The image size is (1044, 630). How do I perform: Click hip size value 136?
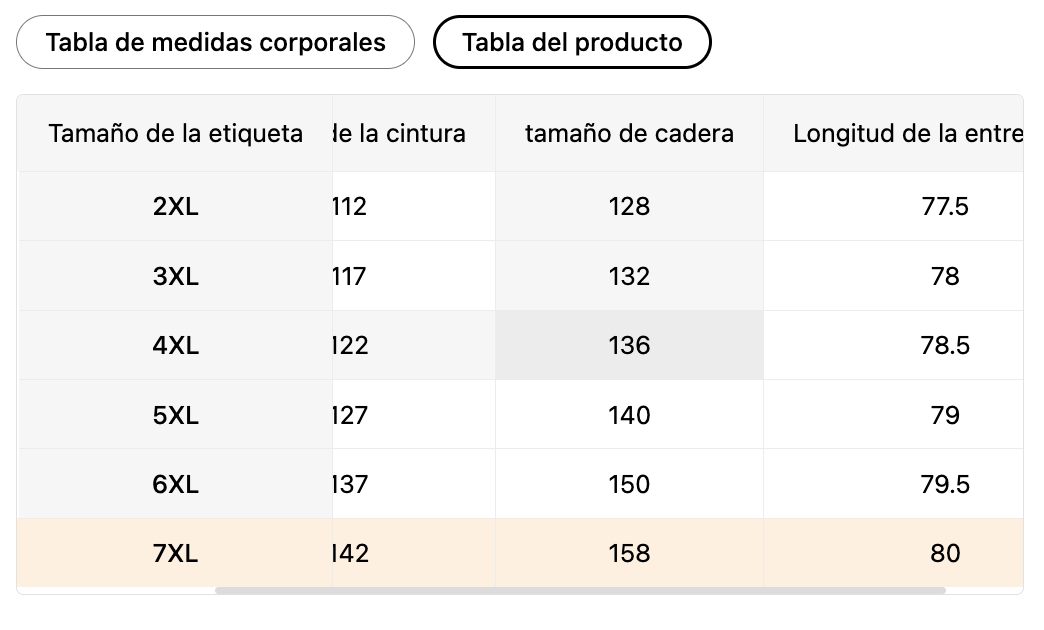629,346
